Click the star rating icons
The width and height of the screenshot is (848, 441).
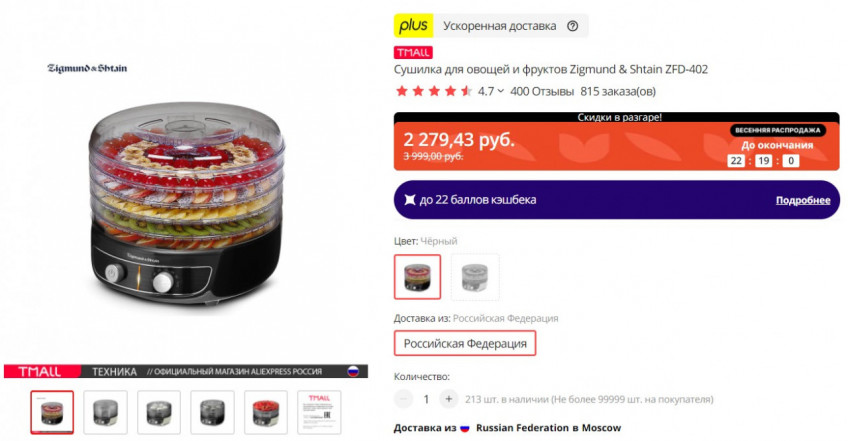[434, 91]
